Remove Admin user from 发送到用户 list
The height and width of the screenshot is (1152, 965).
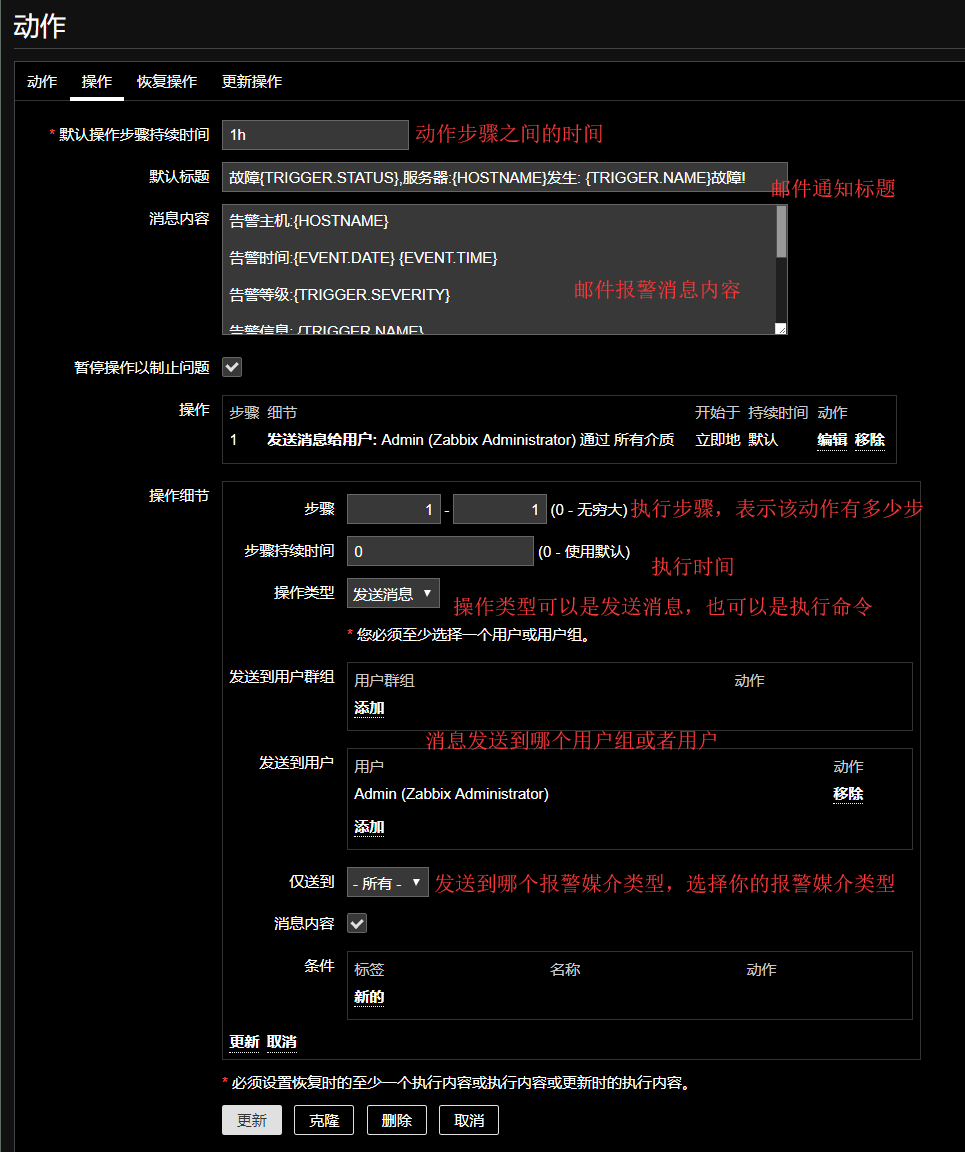pyautogui.click(x=848, y=794)
